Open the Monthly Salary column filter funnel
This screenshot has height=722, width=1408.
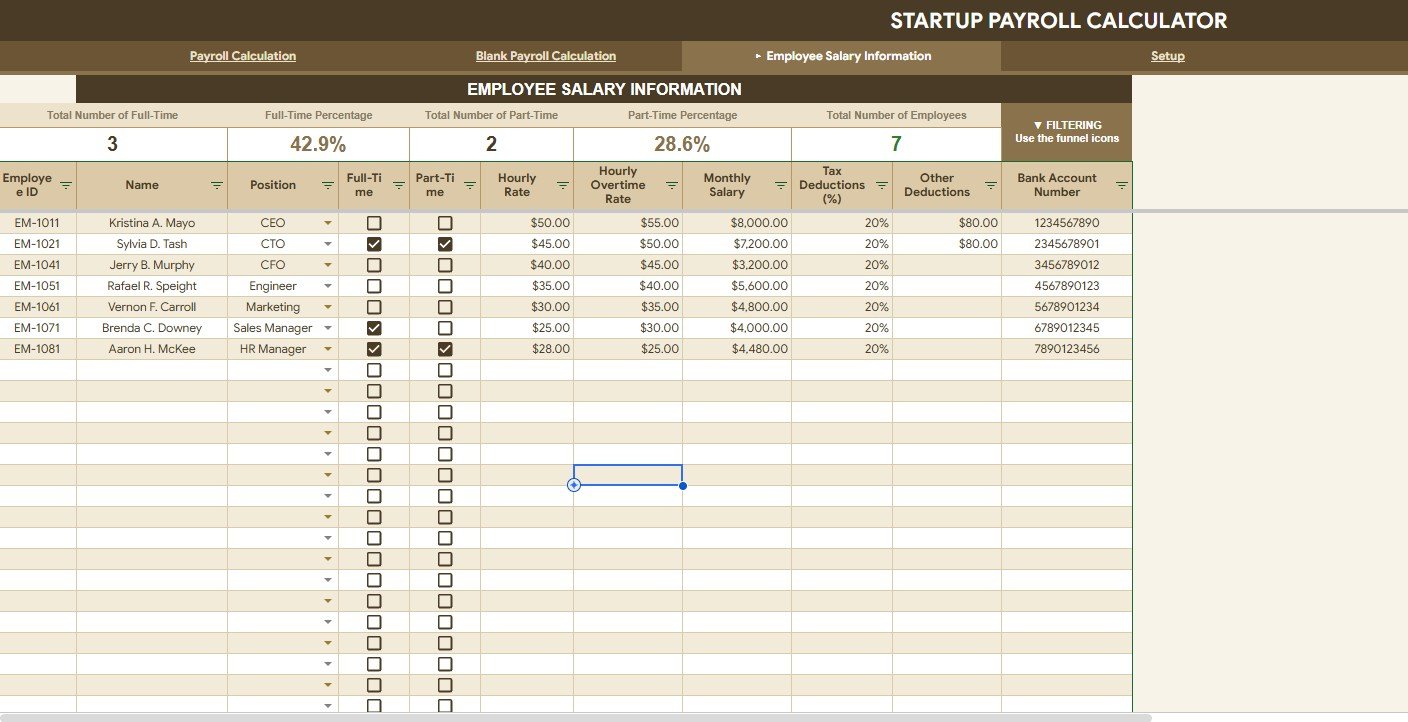click(x=780, y=186)
